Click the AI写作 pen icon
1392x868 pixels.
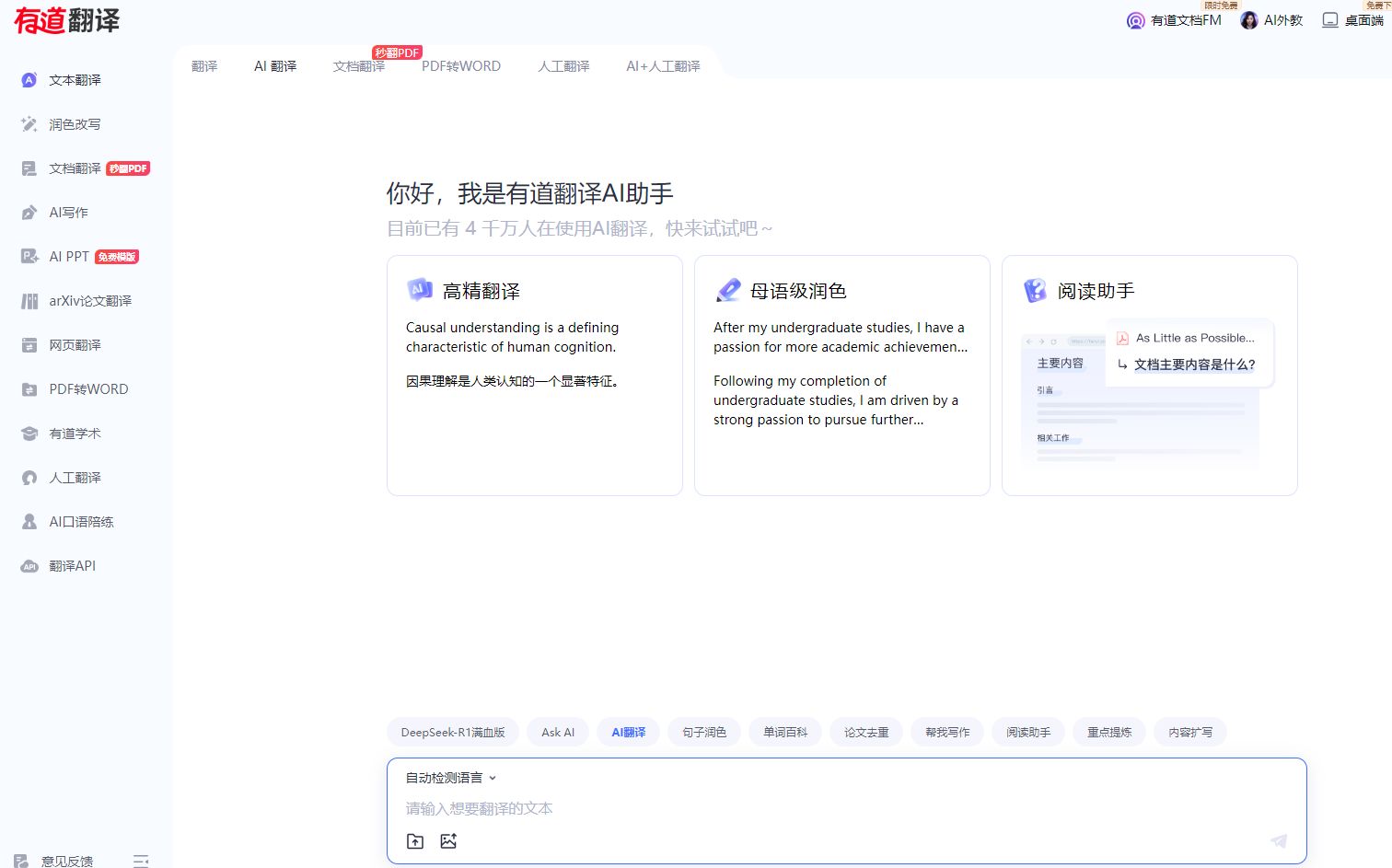[x=29, y=213]
